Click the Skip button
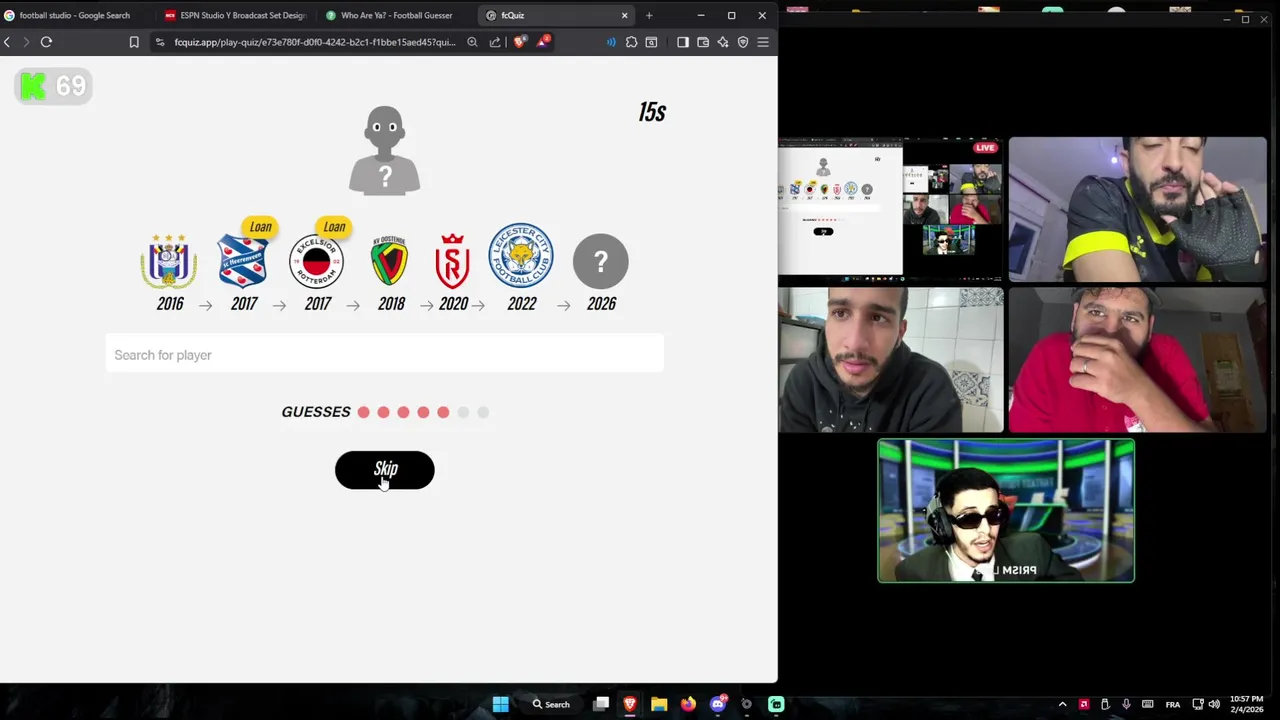This screenshot has height=720, width=1280. coord(385,470)
